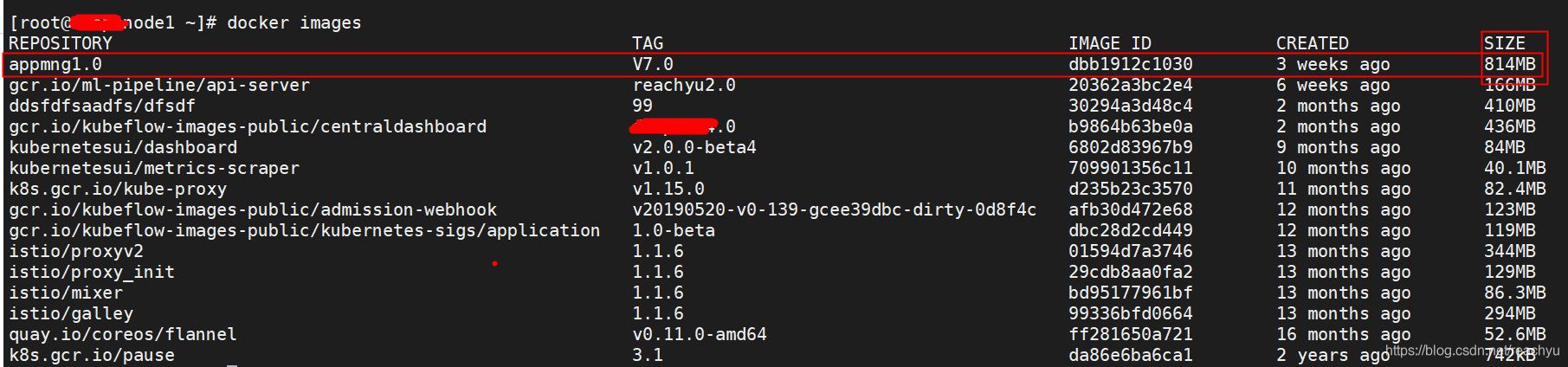Click quay.io/coreos/flannel repository text
This screenshot has width=1568, height=367.
coord(123,334)
